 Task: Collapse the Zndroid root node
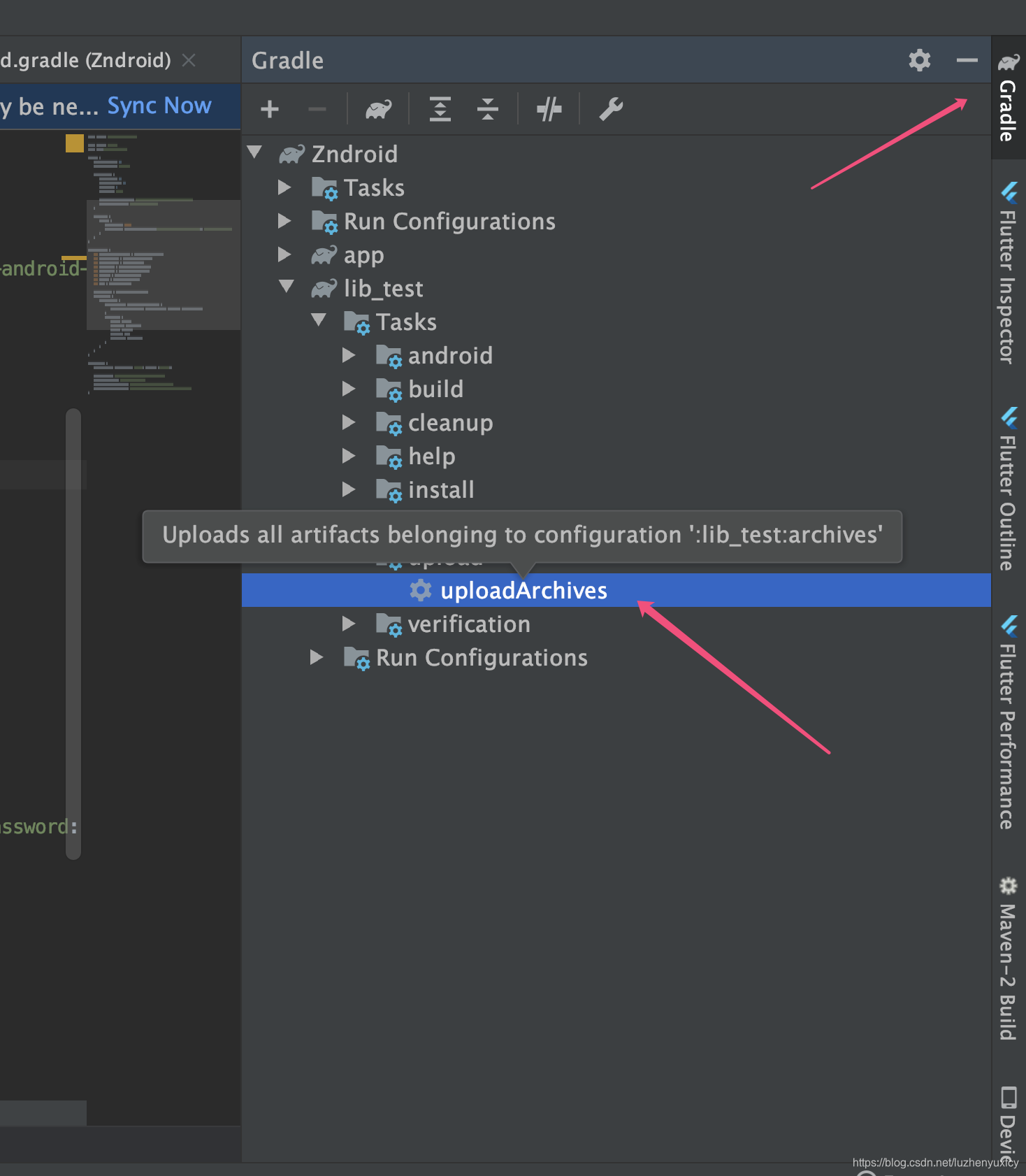[254, 152]
